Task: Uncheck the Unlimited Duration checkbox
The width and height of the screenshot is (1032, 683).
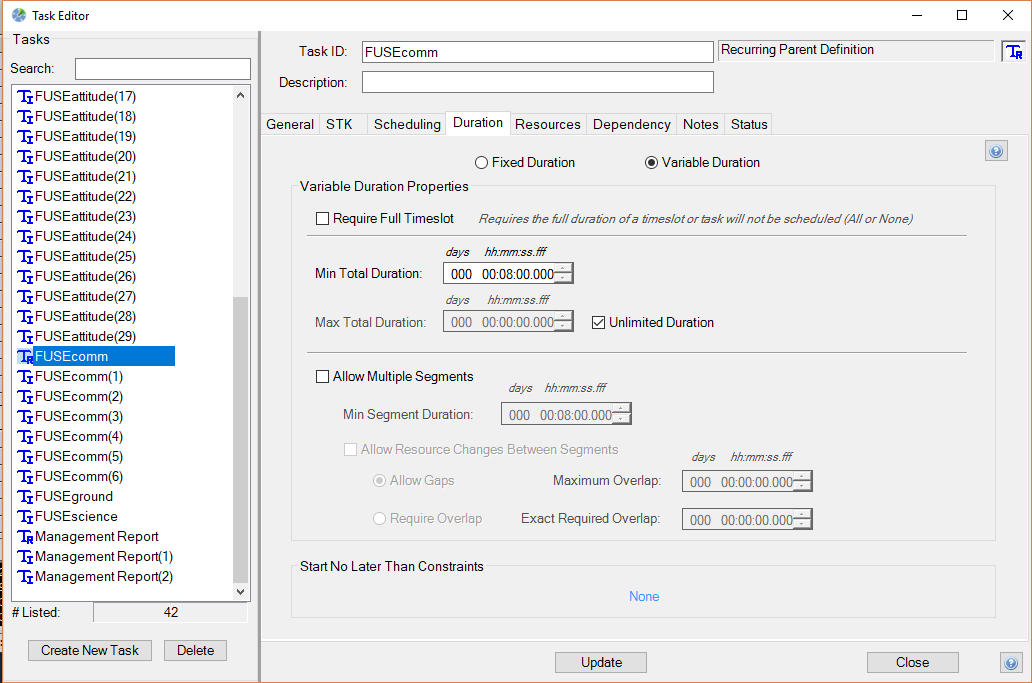Action: coord(598,323)
